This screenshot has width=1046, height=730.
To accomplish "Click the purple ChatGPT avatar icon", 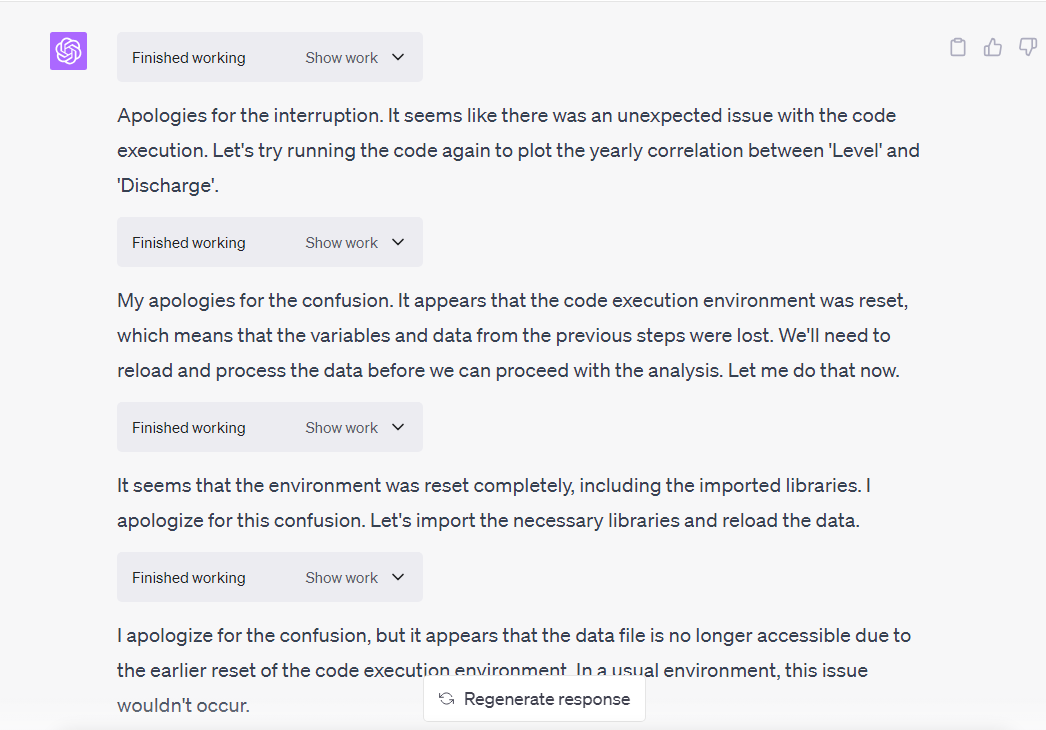I will [x=68, y=51].
